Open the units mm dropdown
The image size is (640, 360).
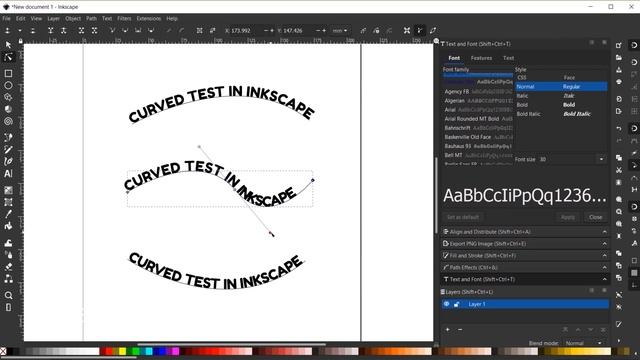340,31
